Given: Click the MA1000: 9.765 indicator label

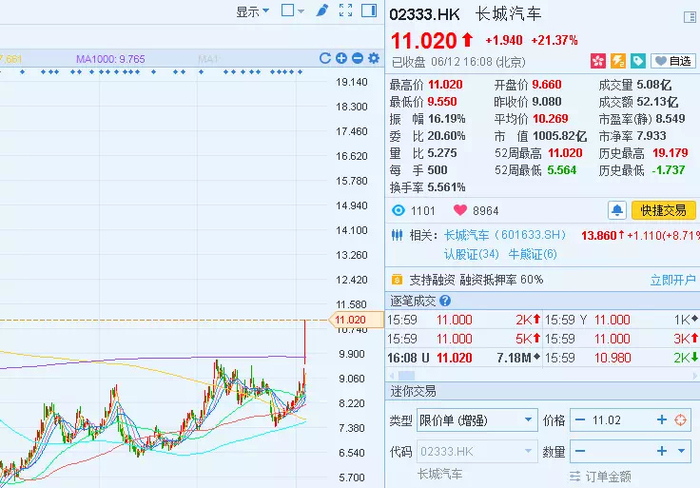Looking at the screenshot, I should tap(110, 59).
